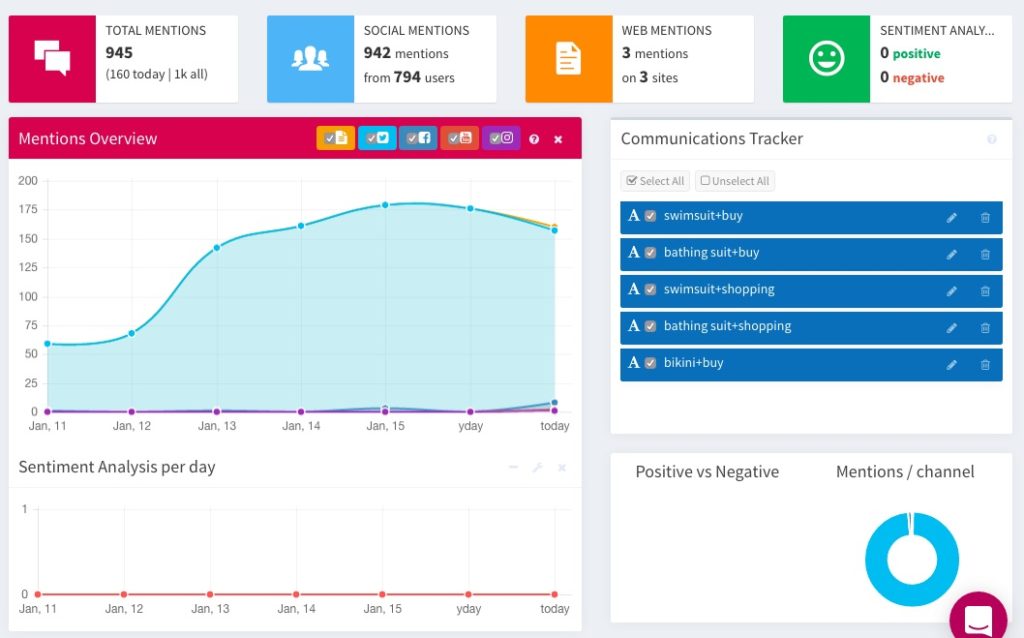
Task: Uncheck the swimsuit+buy tracker
Action: tap(650, 216)
